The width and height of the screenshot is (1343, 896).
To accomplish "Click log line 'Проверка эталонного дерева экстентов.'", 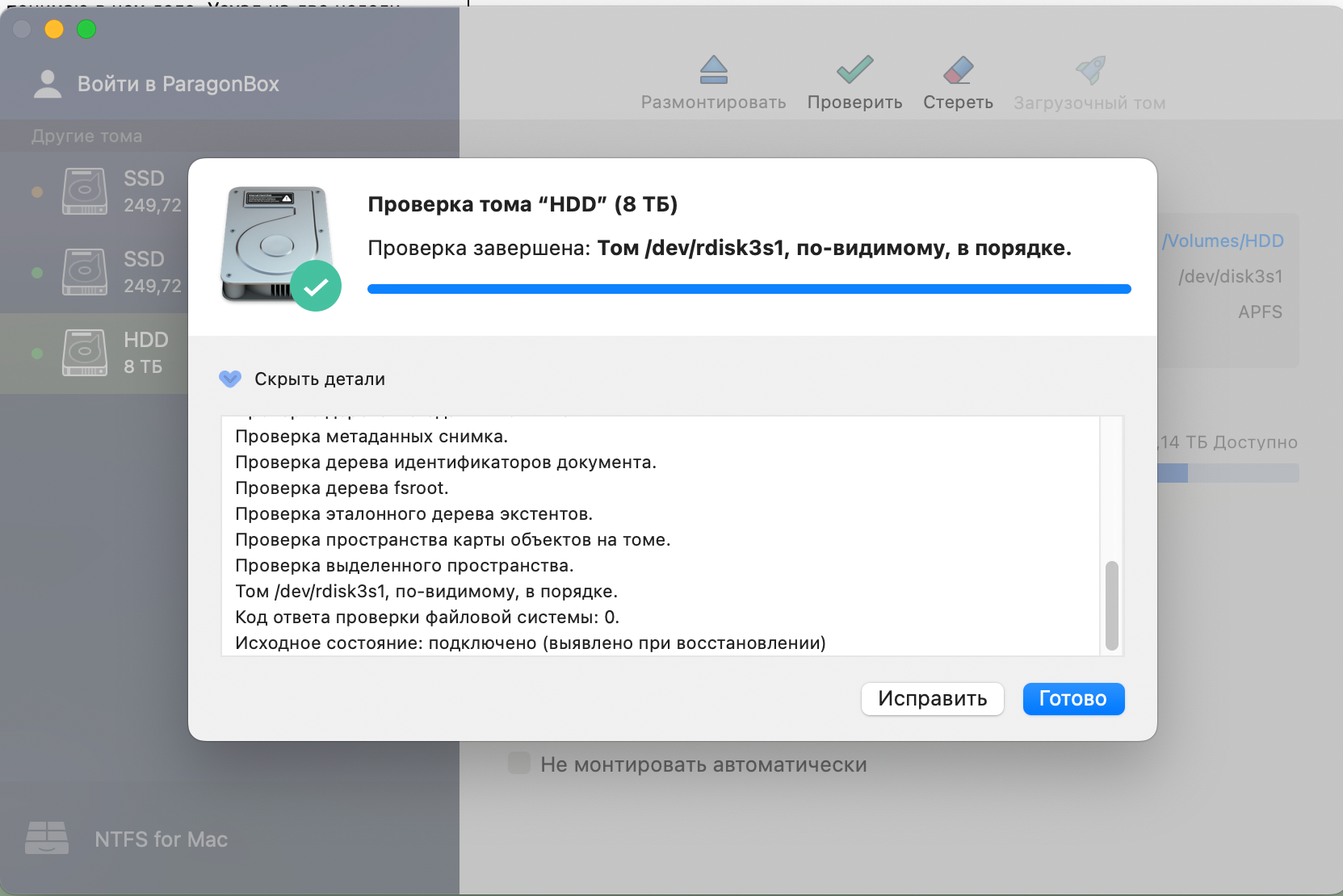I will coord(413,514).
